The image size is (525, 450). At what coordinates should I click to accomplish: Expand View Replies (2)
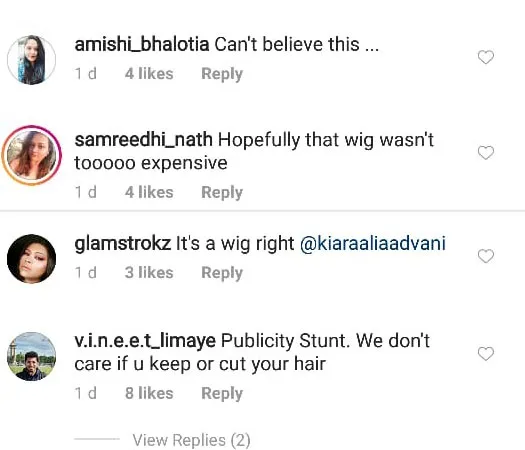click(191, 440)
